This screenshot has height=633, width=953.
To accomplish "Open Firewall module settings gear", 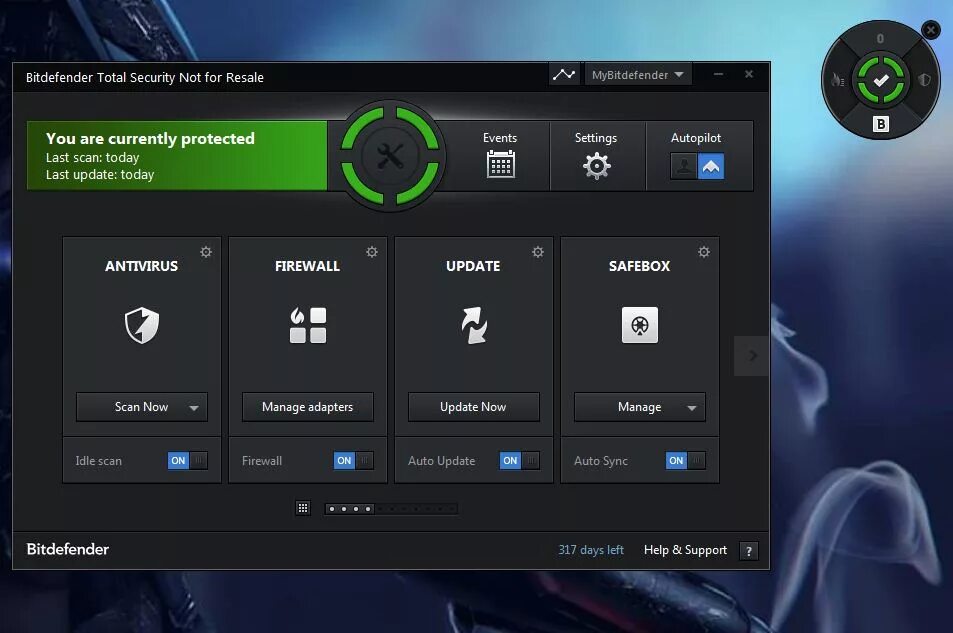I will pos(372,252).
